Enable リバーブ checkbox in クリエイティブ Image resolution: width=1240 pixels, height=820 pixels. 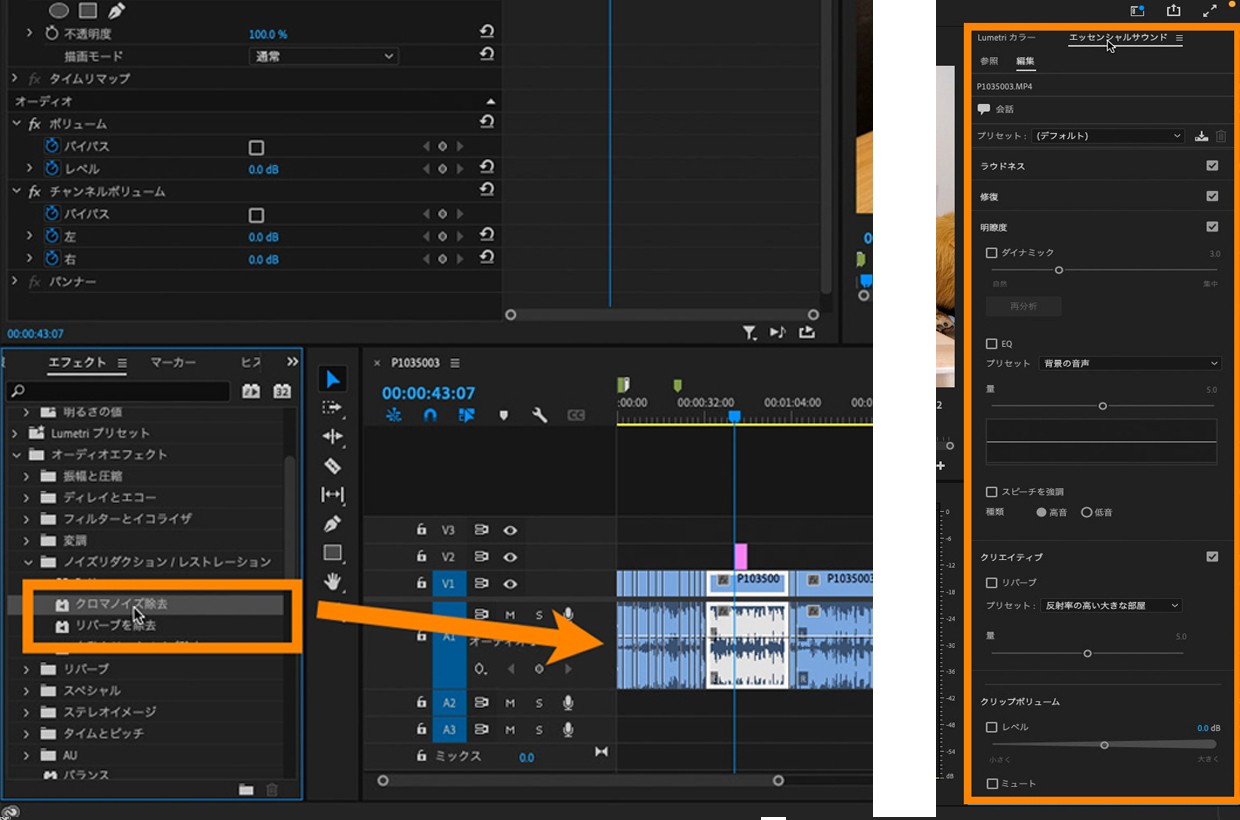(x=992, y=583)
